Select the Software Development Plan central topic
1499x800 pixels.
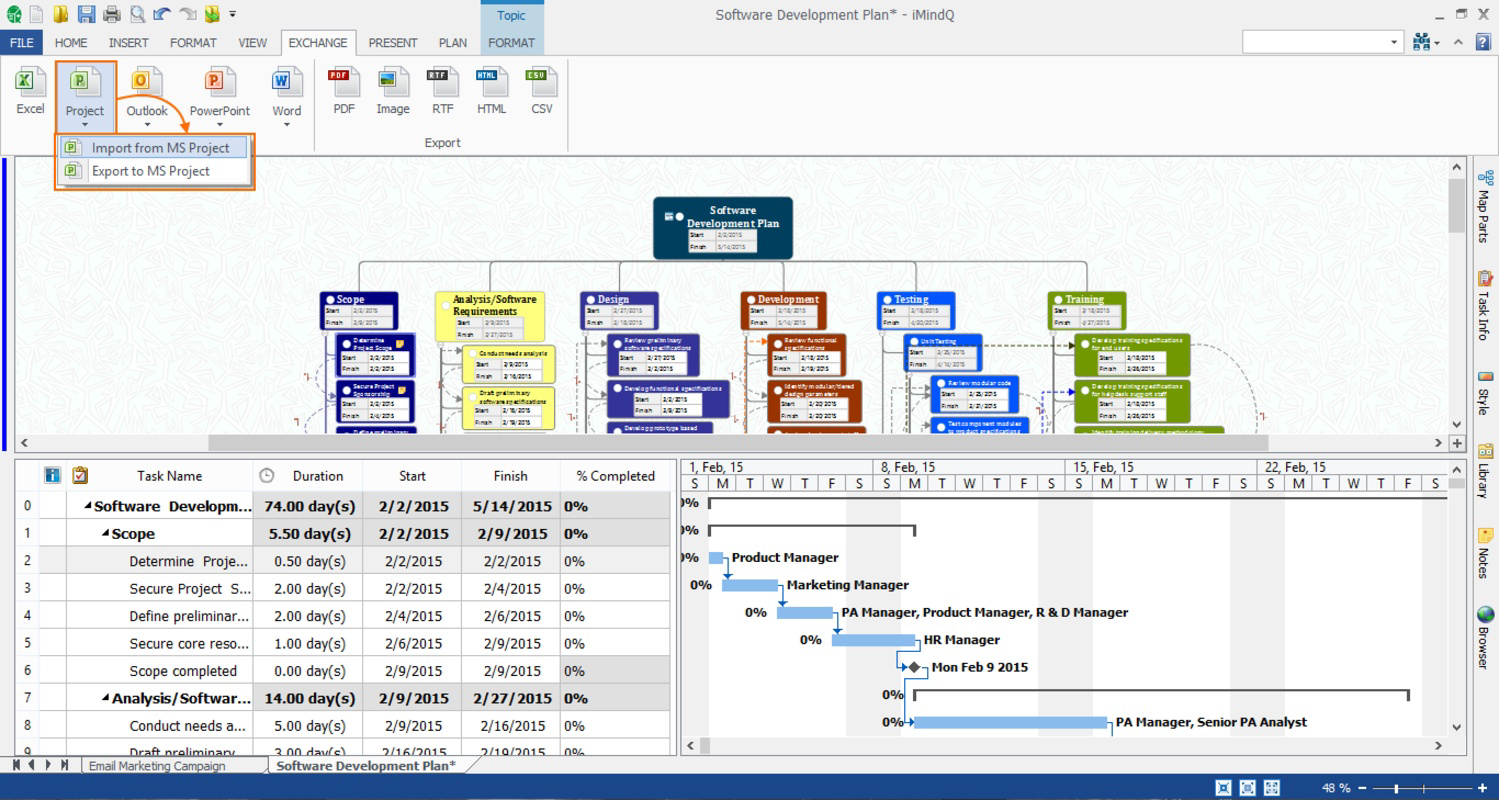pyautogui.click(x=722, y=227)
